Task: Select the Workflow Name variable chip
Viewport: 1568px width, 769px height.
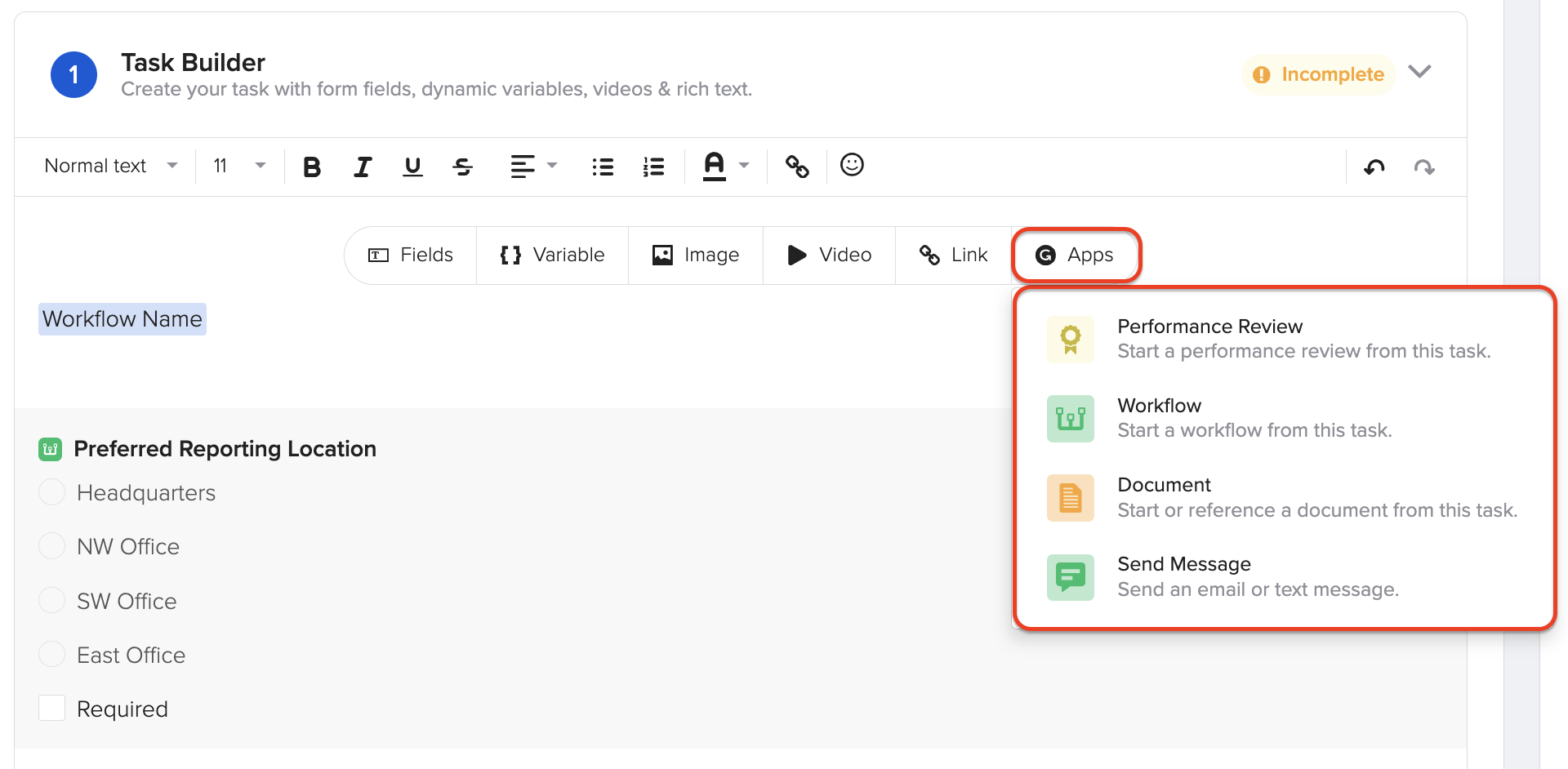Action: [x=121, y=318]
